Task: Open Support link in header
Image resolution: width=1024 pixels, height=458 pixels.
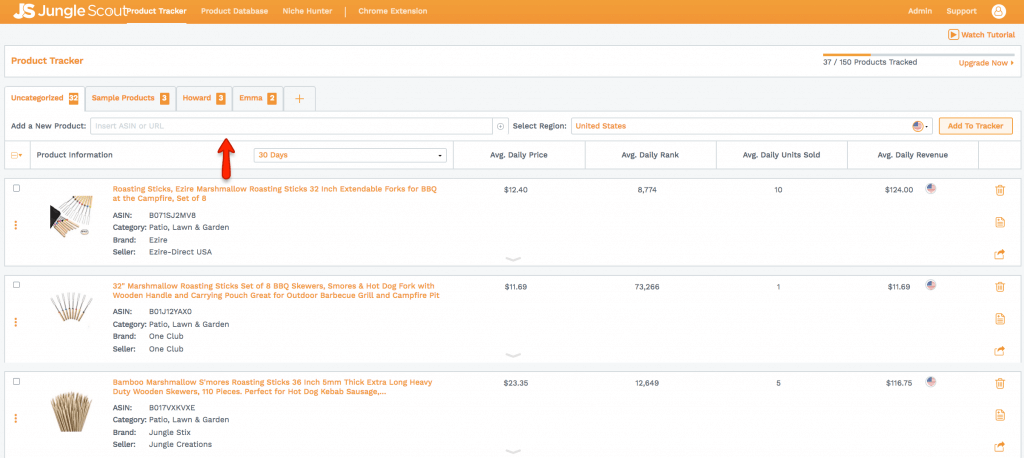Action: pyautogui.click(x=961, y=11)
